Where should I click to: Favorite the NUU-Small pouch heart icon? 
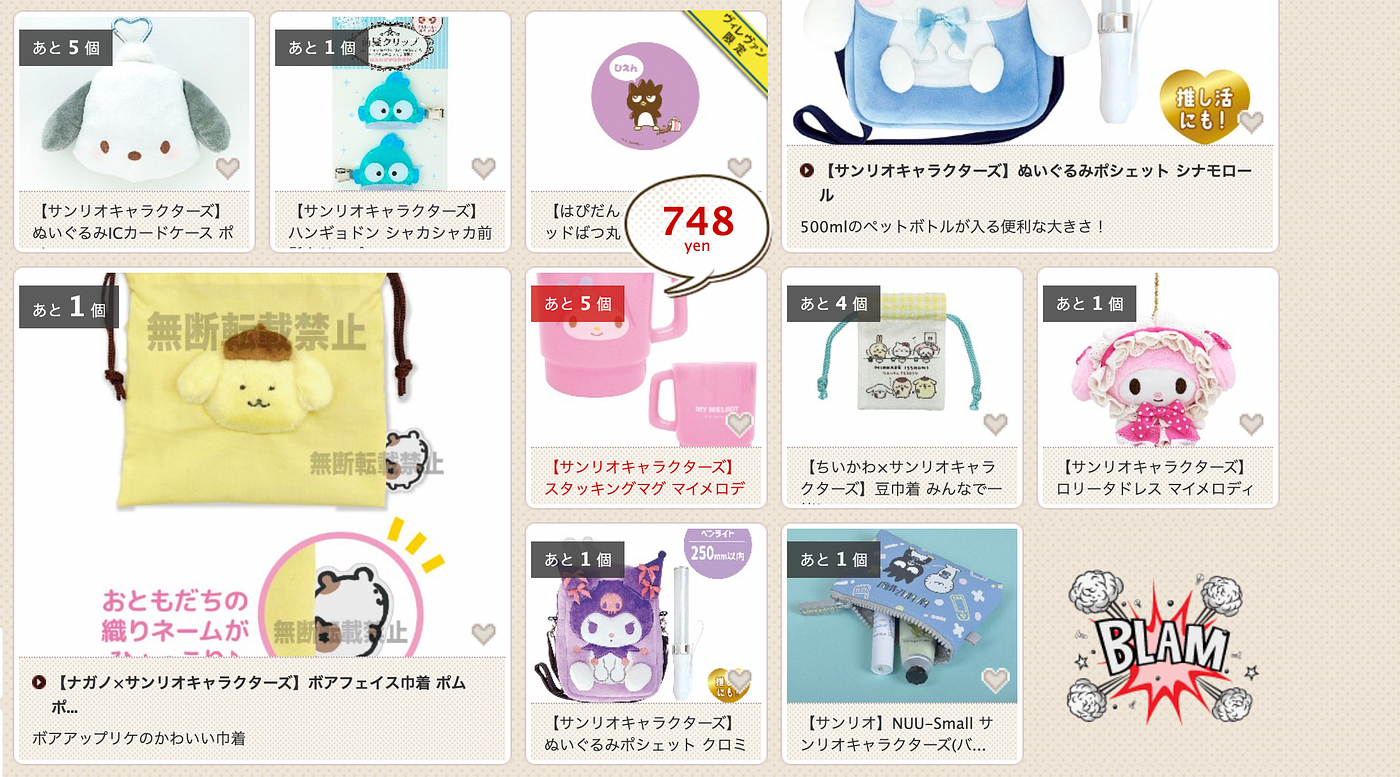click(x=996, y=680)
